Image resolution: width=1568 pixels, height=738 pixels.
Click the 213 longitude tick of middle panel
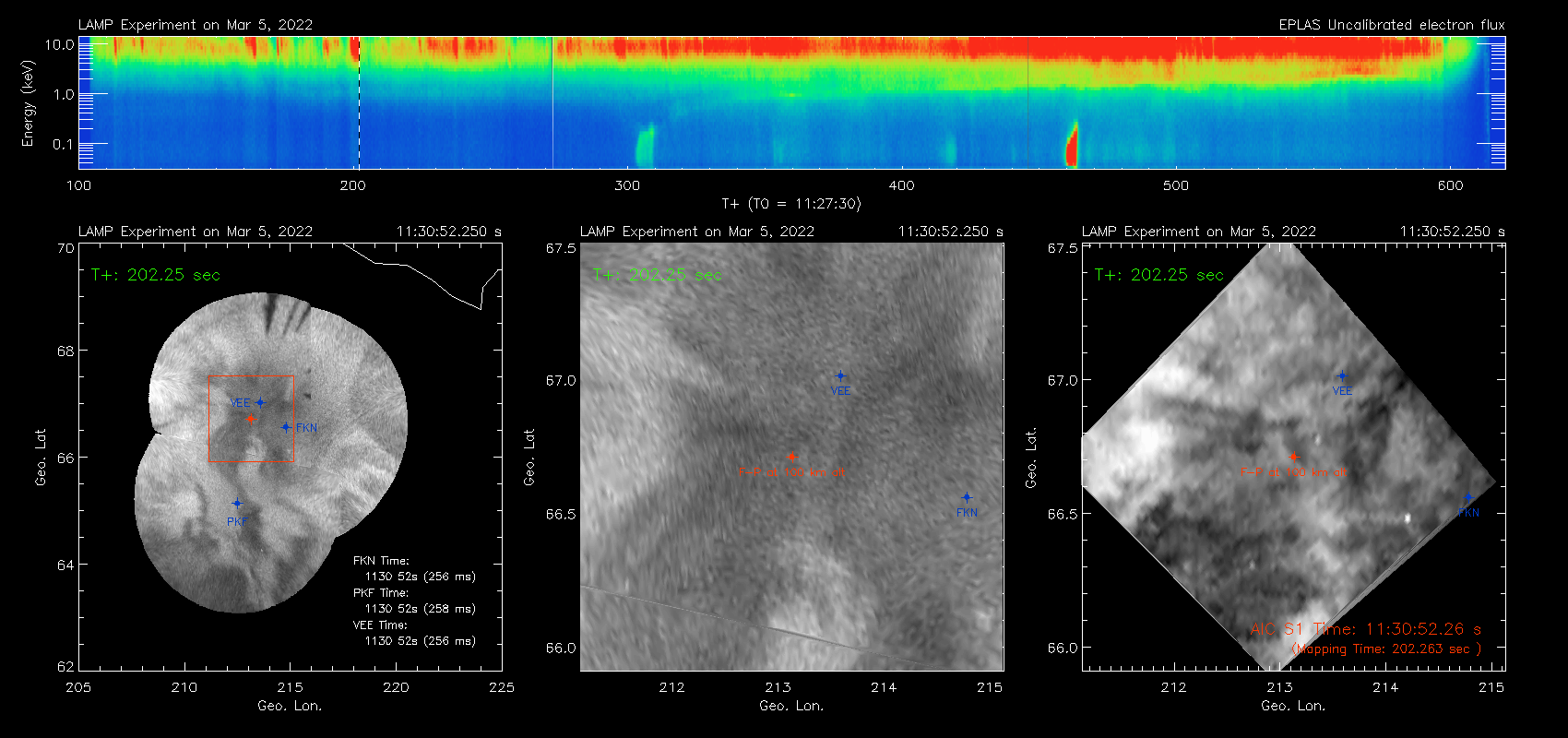click(778, 687)
